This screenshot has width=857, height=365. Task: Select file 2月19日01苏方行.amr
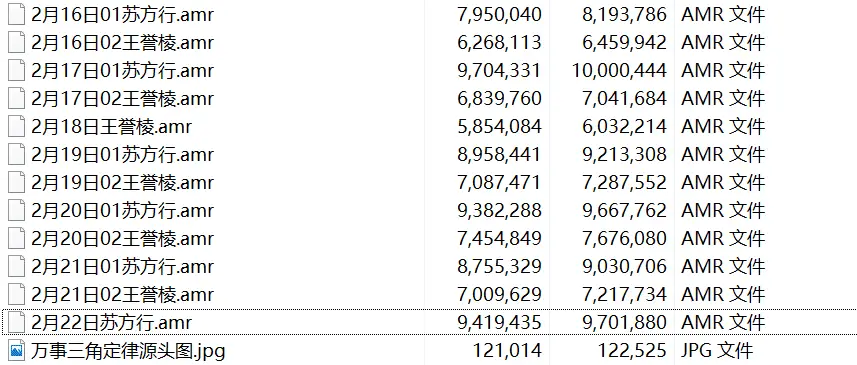122,154
